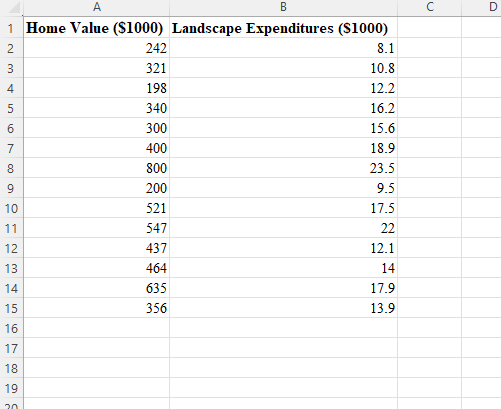The image size is (501, 409).
Task: Select the row 8 header
Action: click(11, 168)
